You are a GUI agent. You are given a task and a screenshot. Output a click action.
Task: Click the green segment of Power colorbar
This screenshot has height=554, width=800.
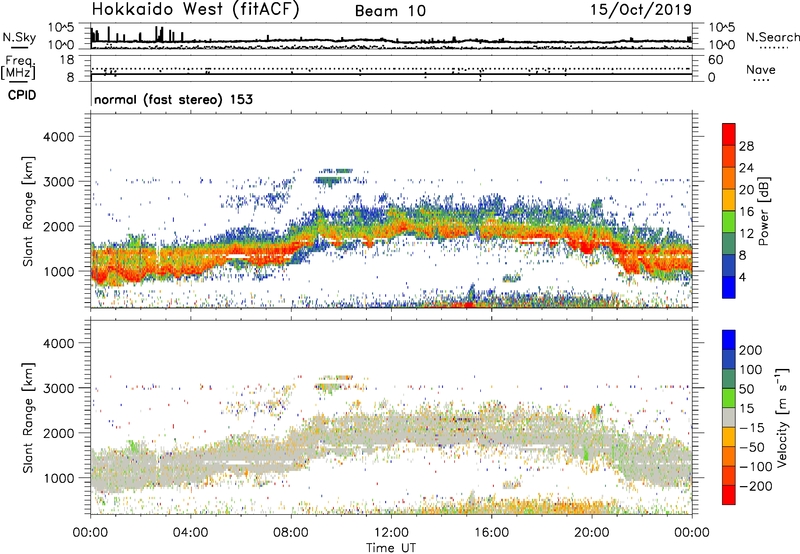[729, 221]
